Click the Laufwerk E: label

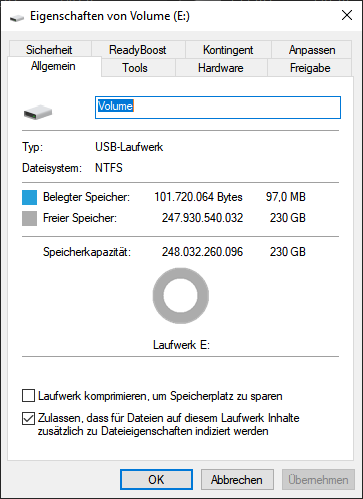[x=181, y=345]
